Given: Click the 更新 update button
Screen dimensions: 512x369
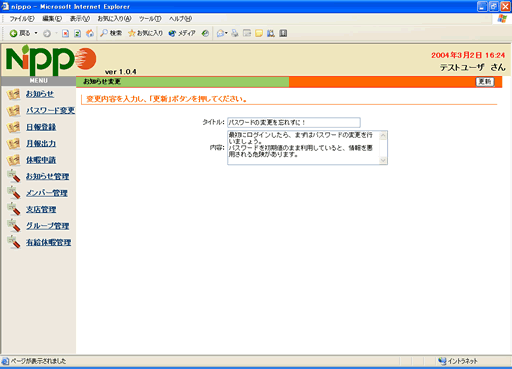Looking at the screenshot, I should tap(485, 82).
